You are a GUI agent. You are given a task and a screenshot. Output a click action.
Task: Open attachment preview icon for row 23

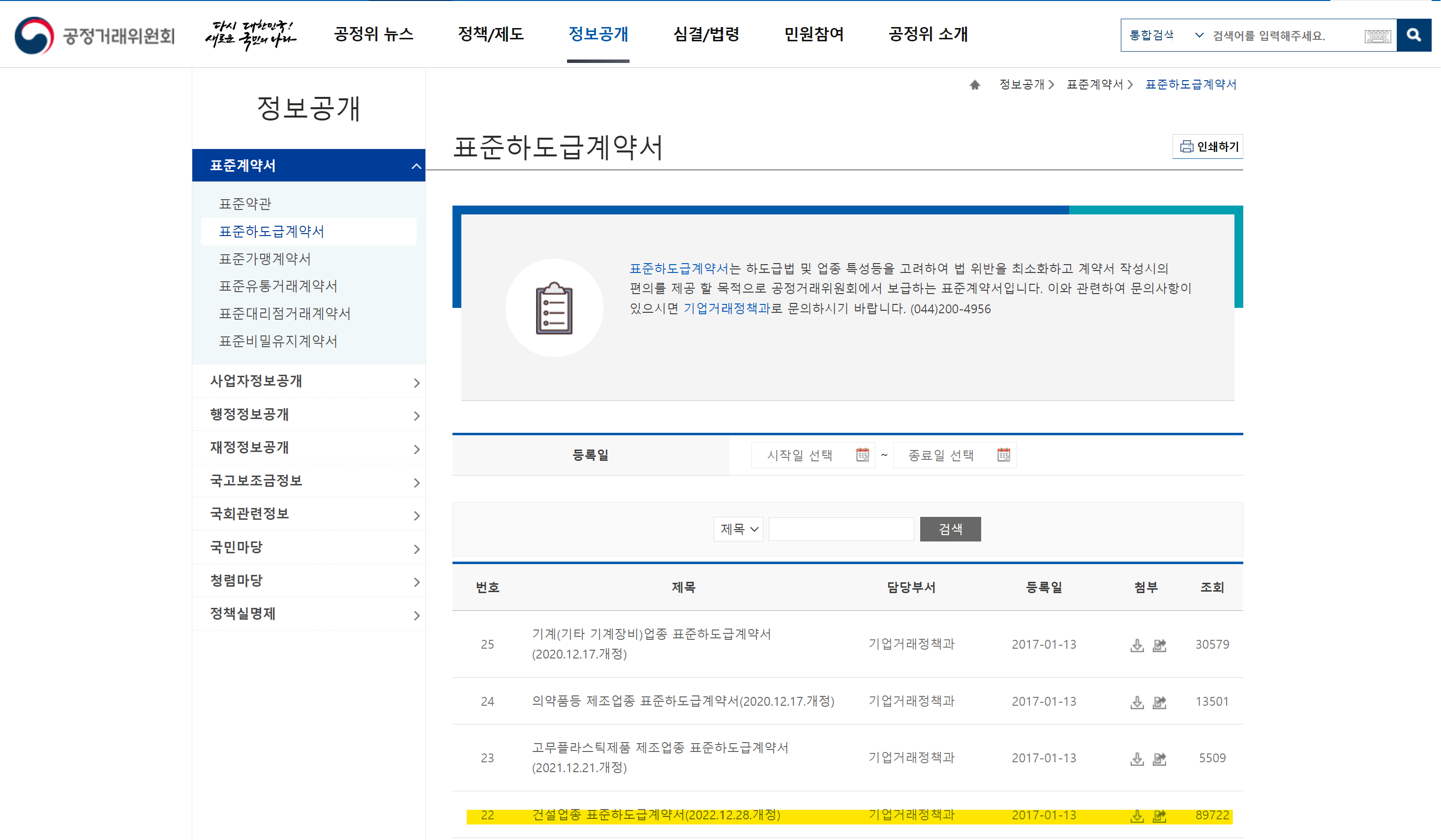pos(1159,759)
